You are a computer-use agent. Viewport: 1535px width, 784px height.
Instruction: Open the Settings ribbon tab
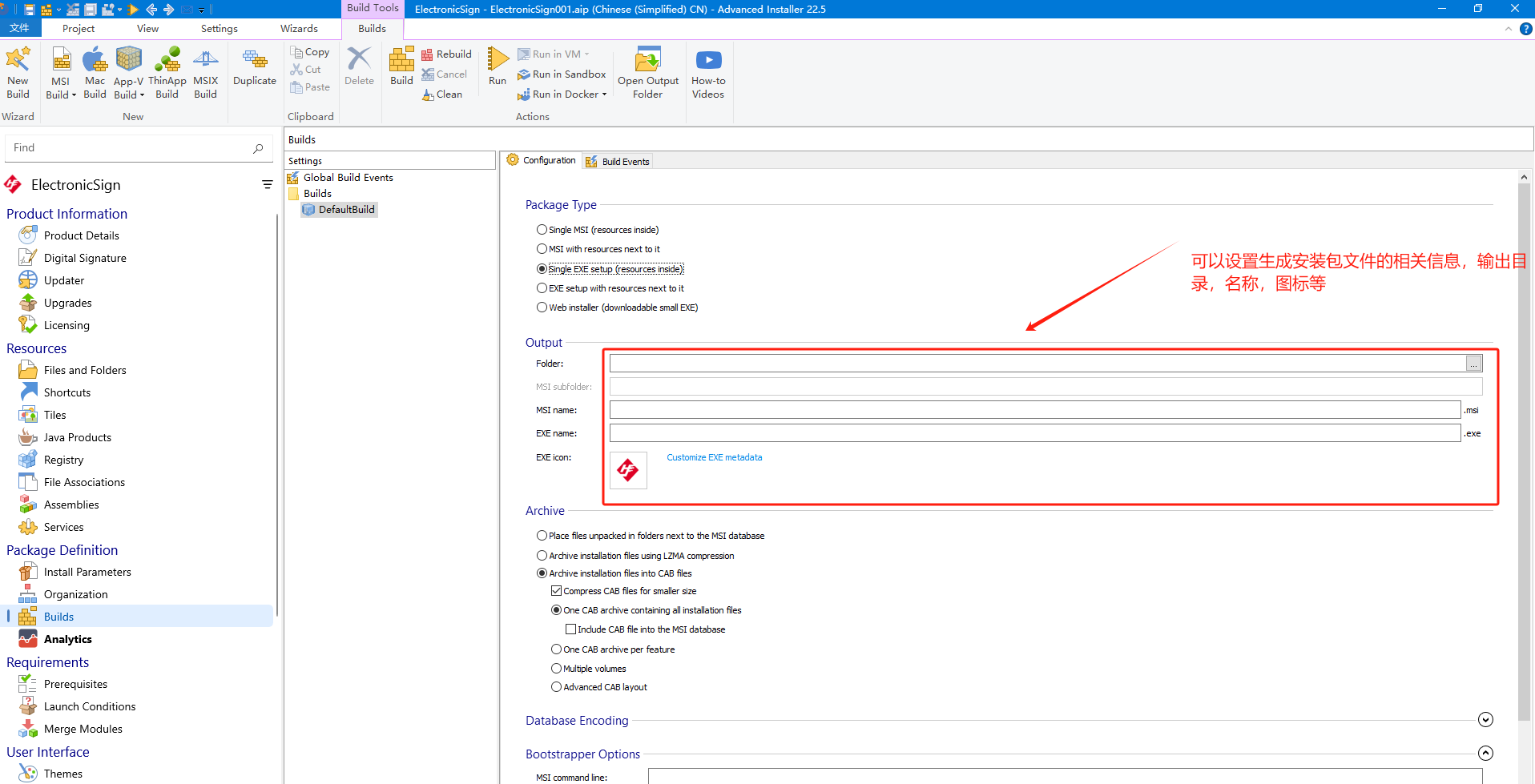219,29
